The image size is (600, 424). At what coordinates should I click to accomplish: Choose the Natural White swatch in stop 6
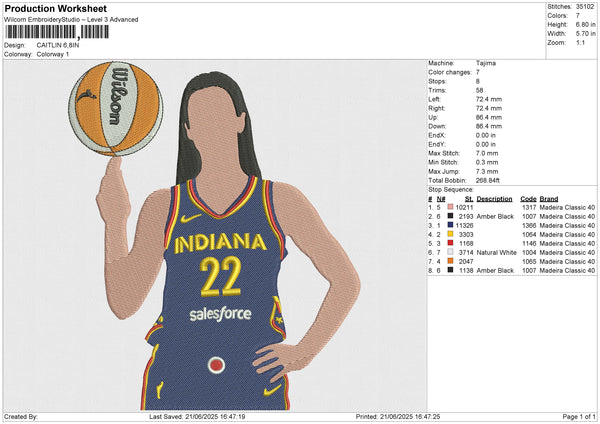(450, 252)
